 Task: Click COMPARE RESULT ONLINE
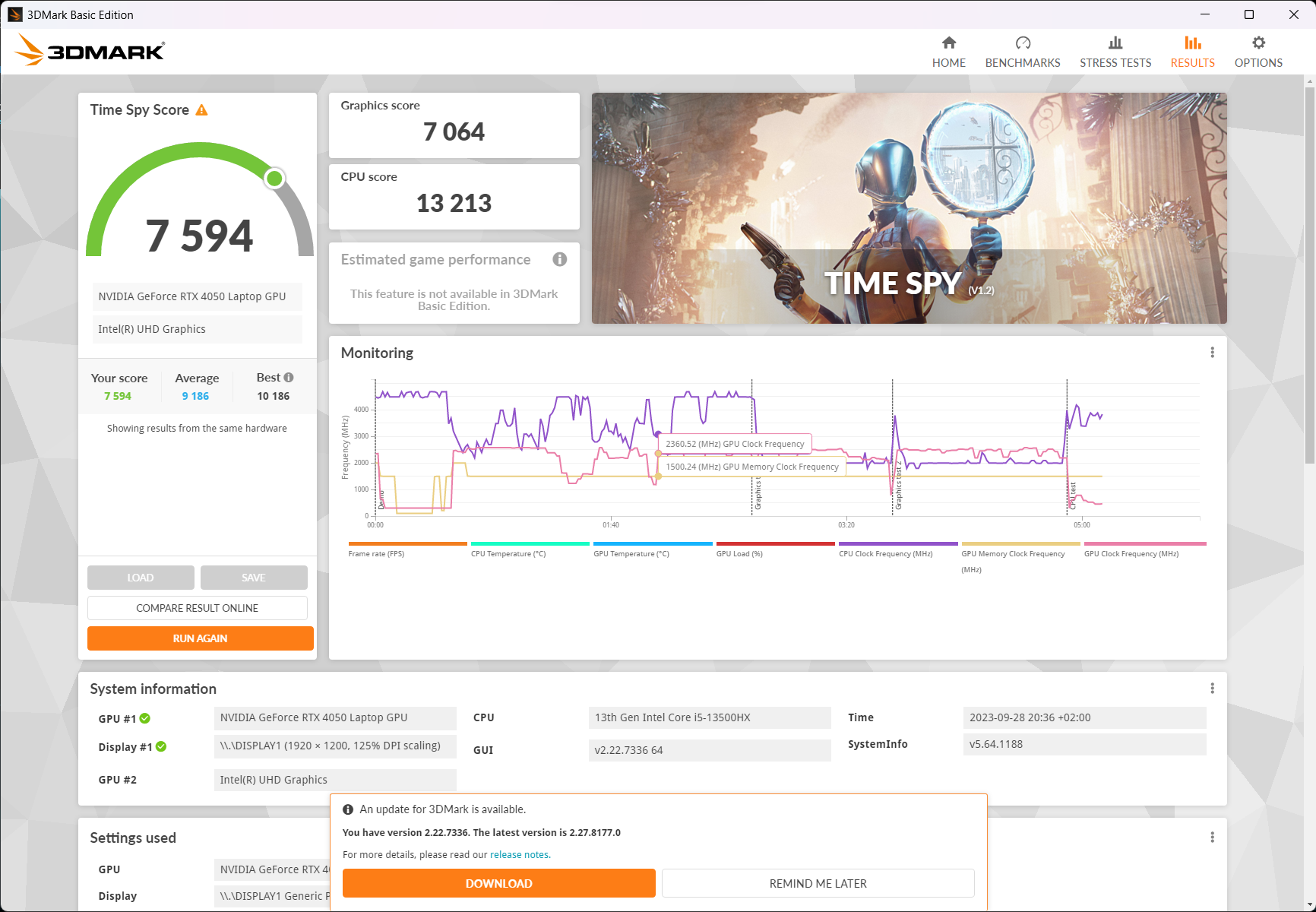pyautogui.click(x=198, y=608)
